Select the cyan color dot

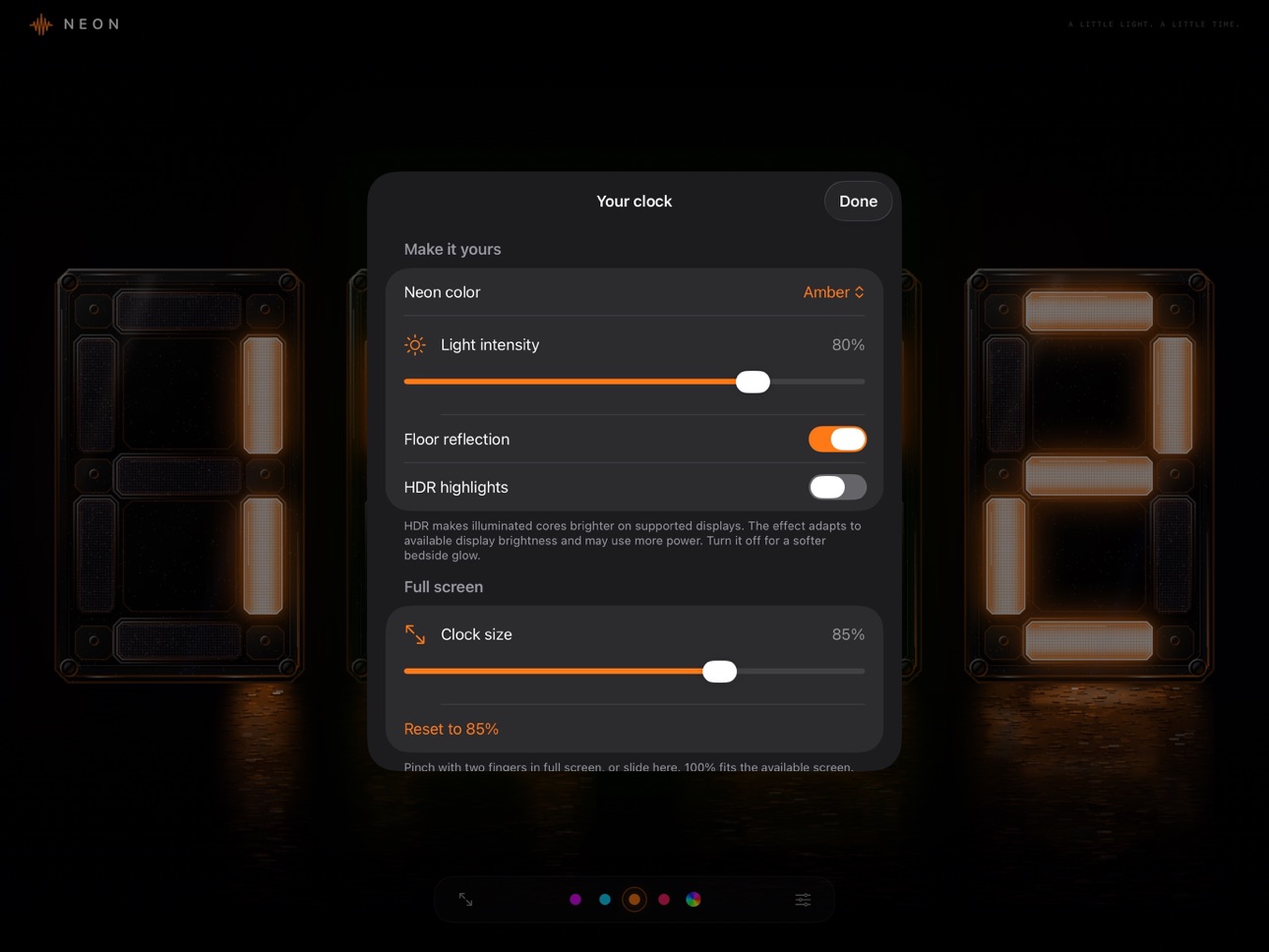[605, 899]
